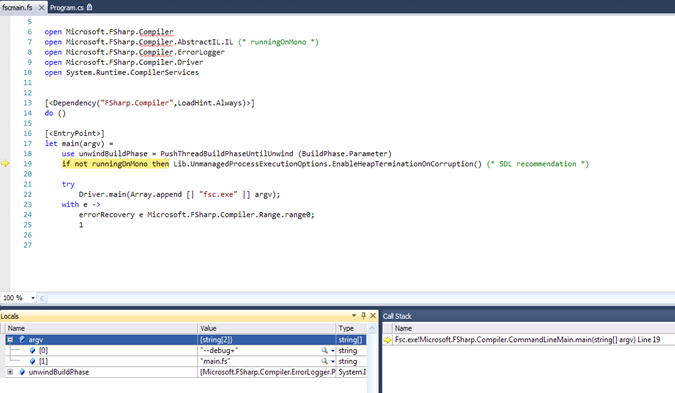Screen dimensions: 675x393
Task: Open visualizer dropdown arrow for "main.fs" value
Action: pos(332,361)
